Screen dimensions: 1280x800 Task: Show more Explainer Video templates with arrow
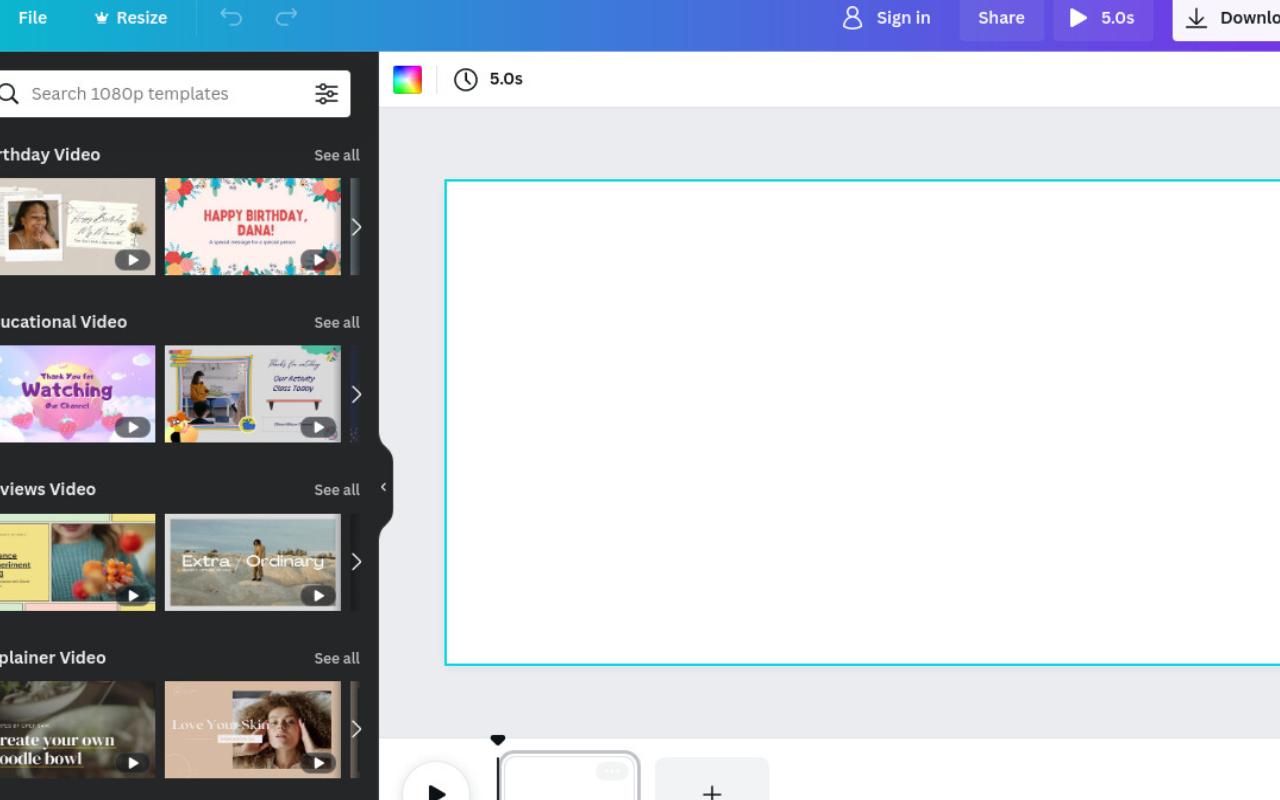pos(356,729)
